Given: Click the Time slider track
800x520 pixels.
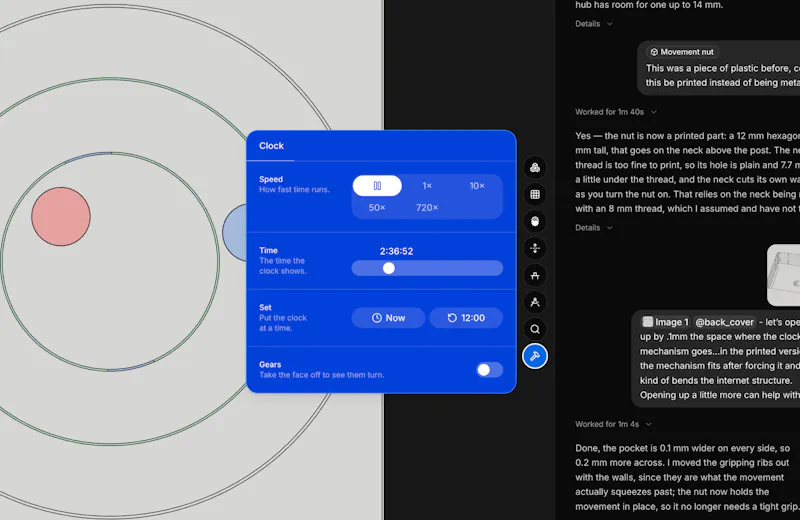Looking at the screenshot, I should 427,268.
